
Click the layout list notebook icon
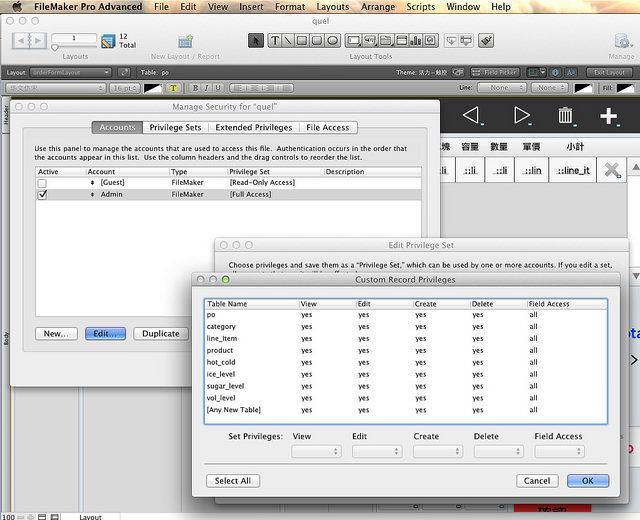[x=108, y=41]
